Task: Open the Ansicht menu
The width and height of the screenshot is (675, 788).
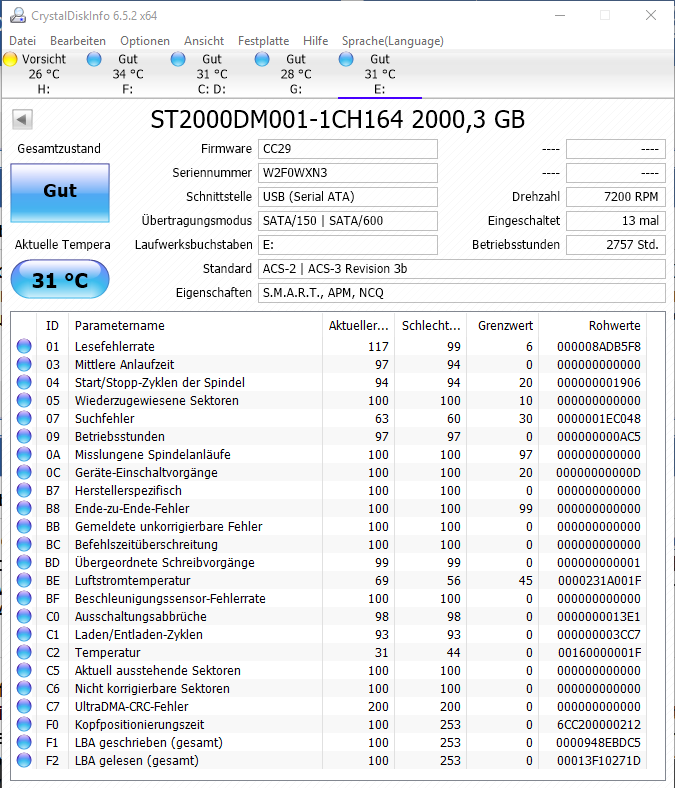Action: [204, 41]
